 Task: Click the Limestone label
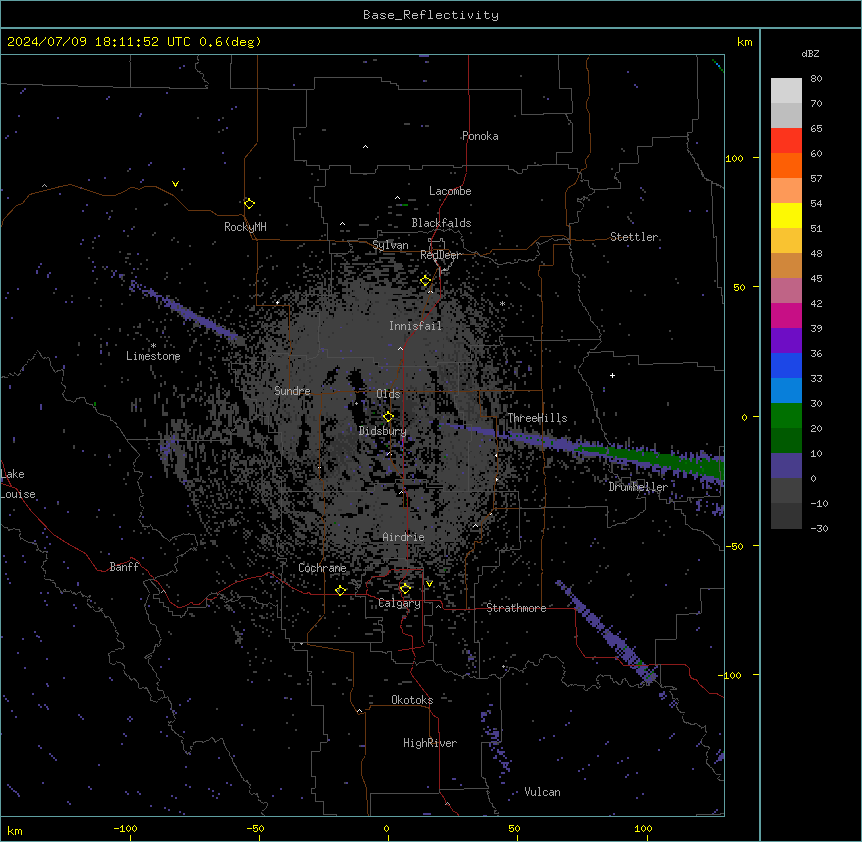(x=153, y=356)
